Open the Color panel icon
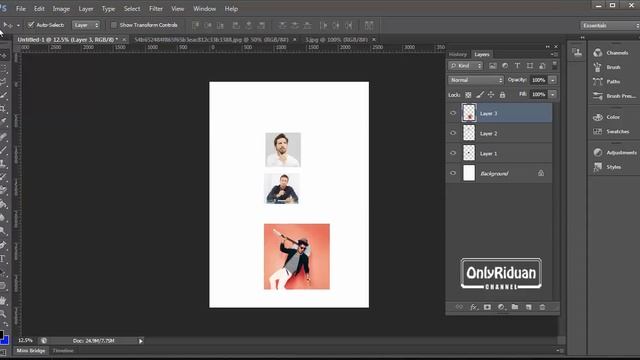The height and width of the screenshot is (360, 640). pos(598,117)
